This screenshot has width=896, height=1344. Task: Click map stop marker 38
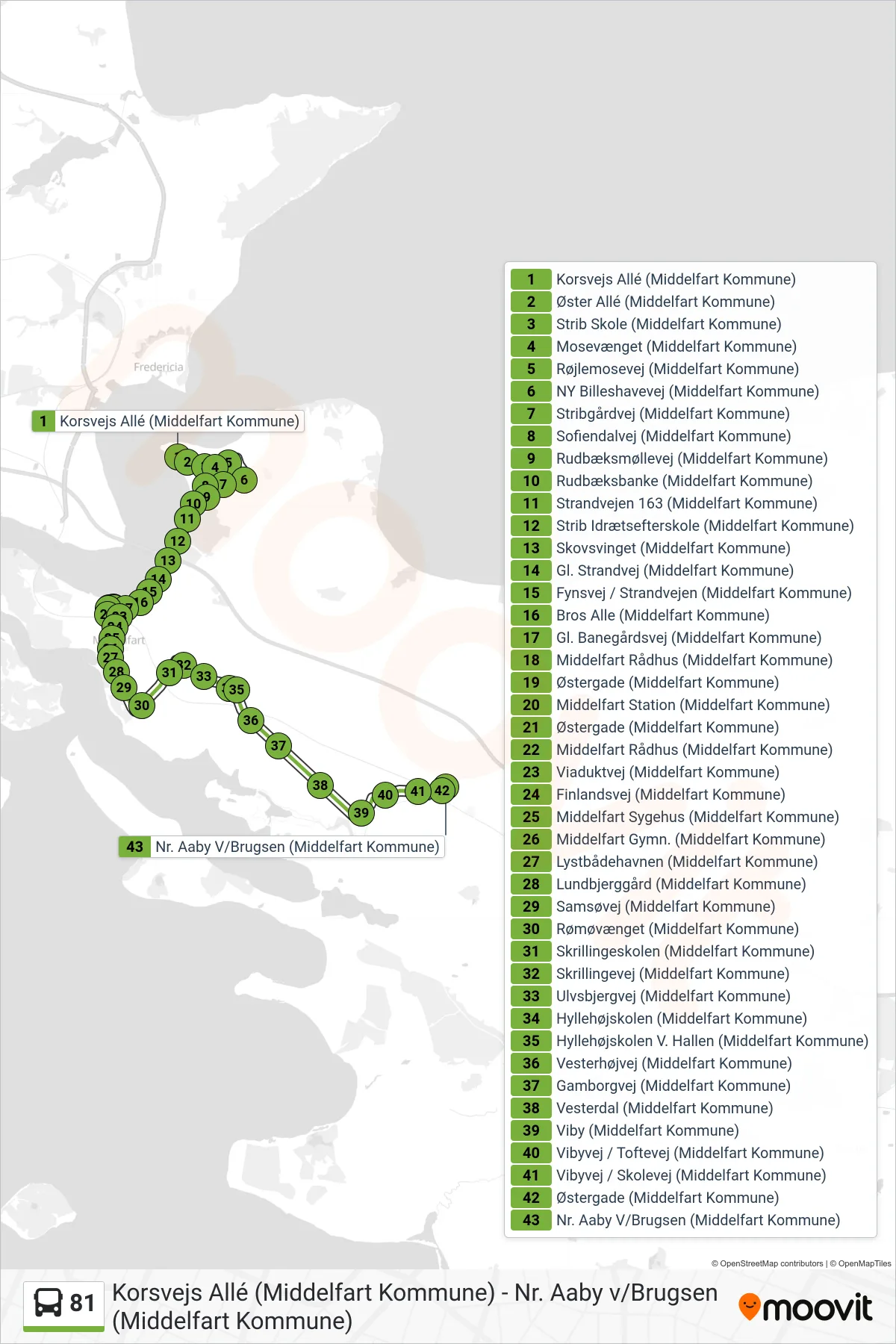320,785
